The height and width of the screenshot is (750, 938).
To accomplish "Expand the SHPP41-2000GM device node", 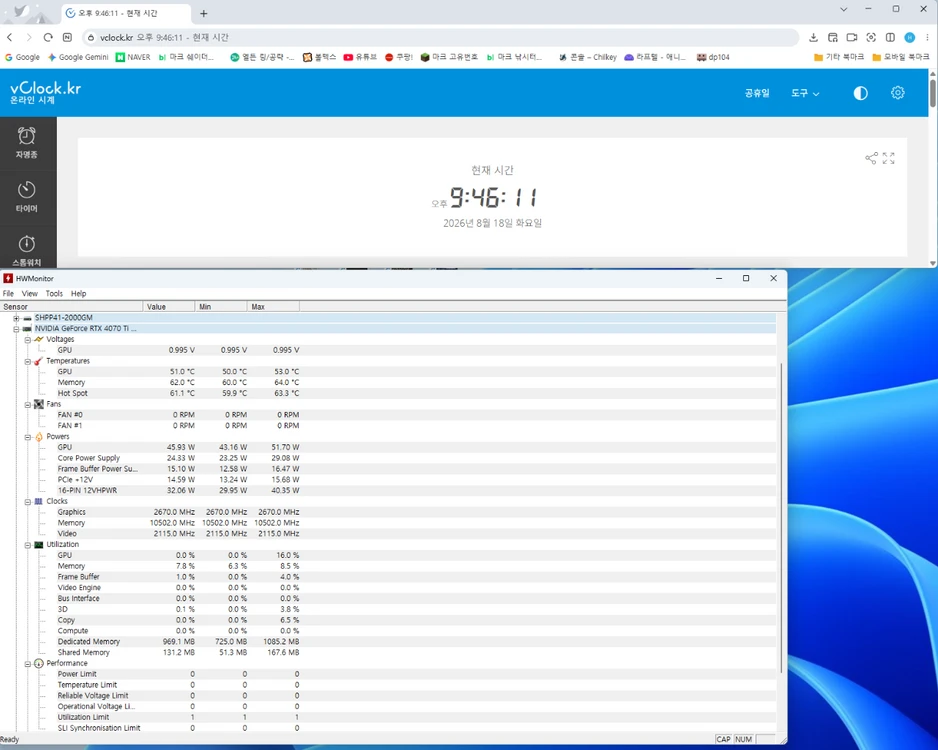I will 16,318.
